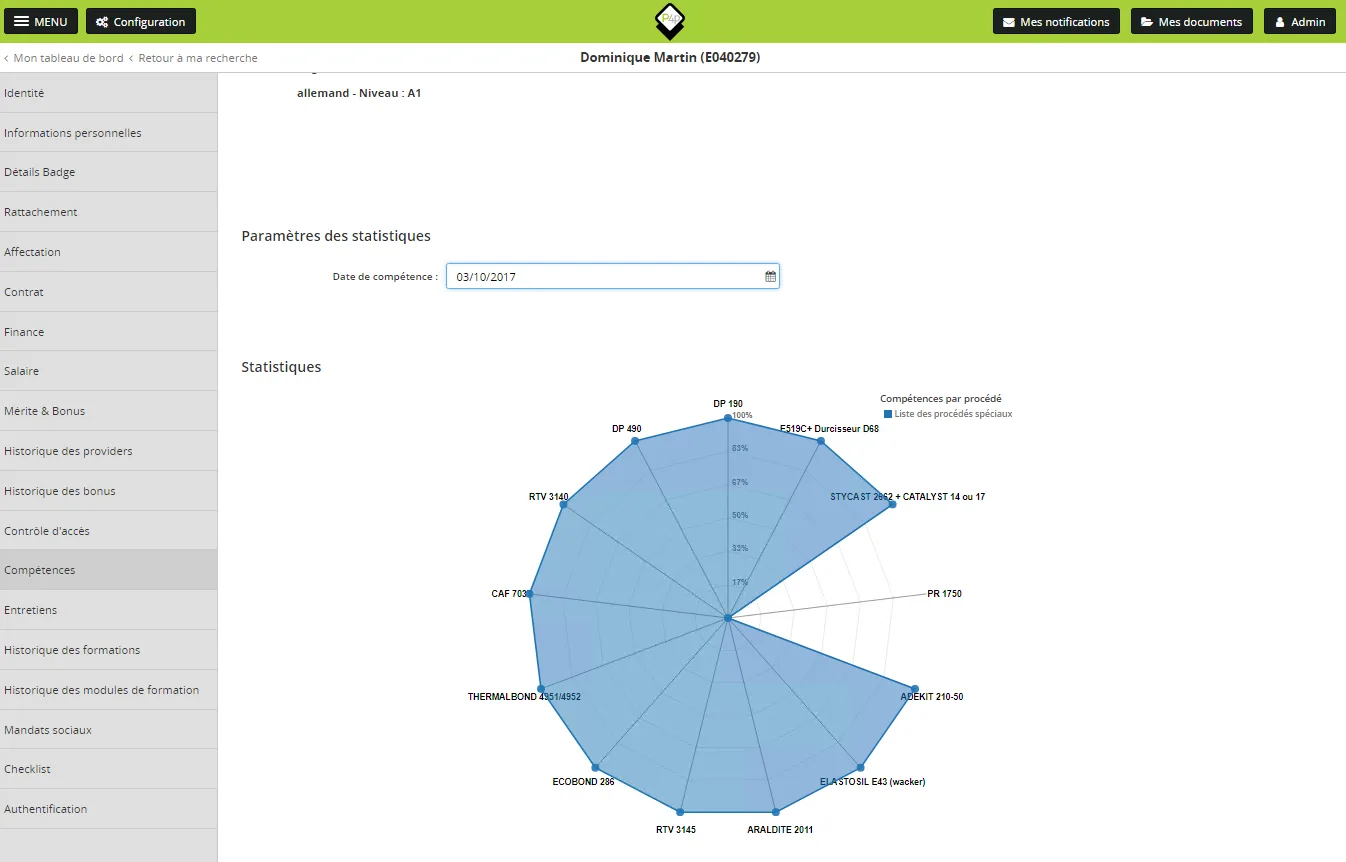Click the RTV 3140 radar data point
The height and width of the screenshot is (862, 1346).
click(x=564, y=505)
